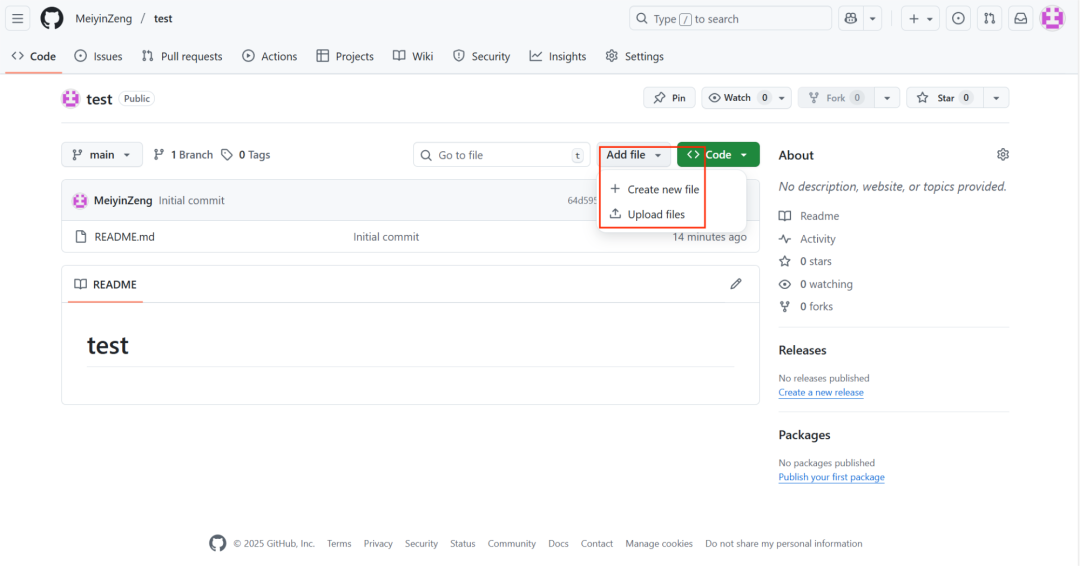Open the Wiki tab

pos(413,56)
